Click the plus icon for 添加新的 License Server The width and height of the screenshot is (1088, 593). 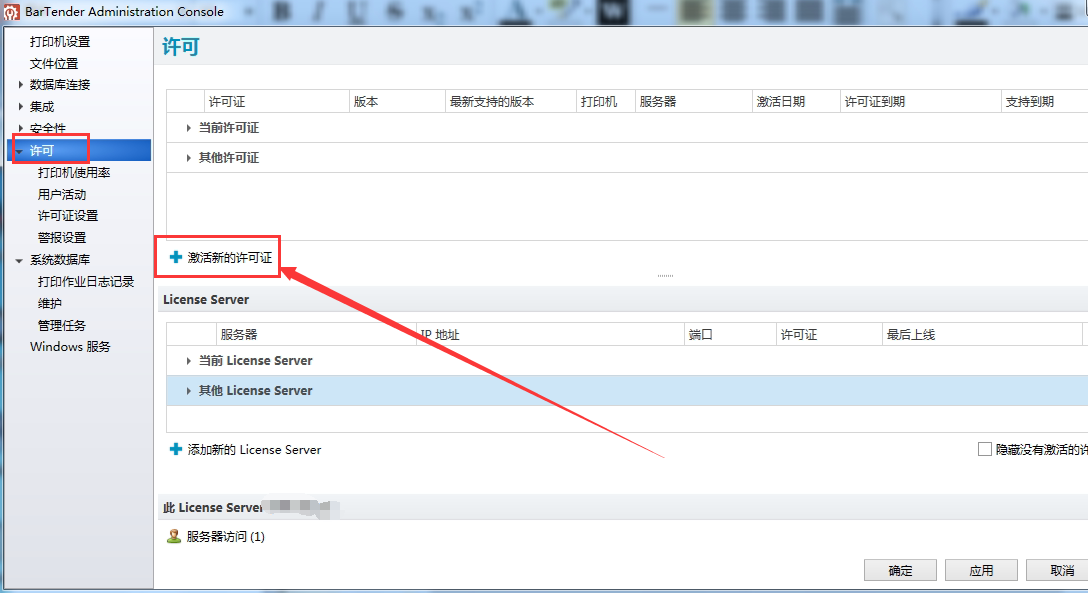coord(176,450)
